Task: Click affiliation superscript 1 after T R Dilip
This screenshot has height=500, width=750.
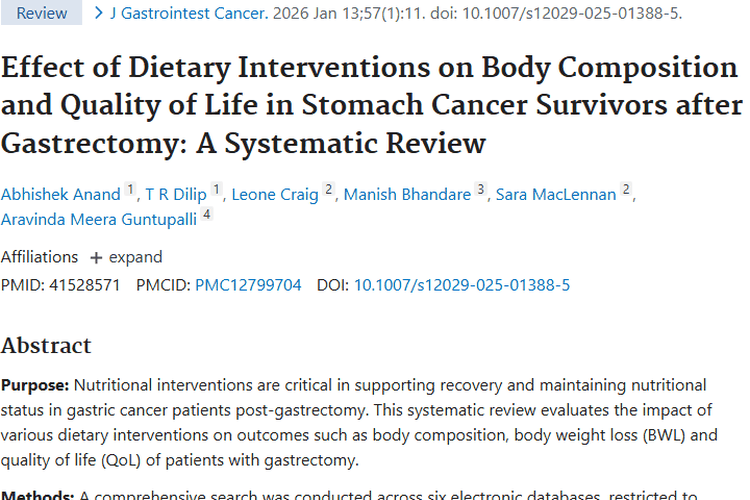Action: tap(218, 191)
